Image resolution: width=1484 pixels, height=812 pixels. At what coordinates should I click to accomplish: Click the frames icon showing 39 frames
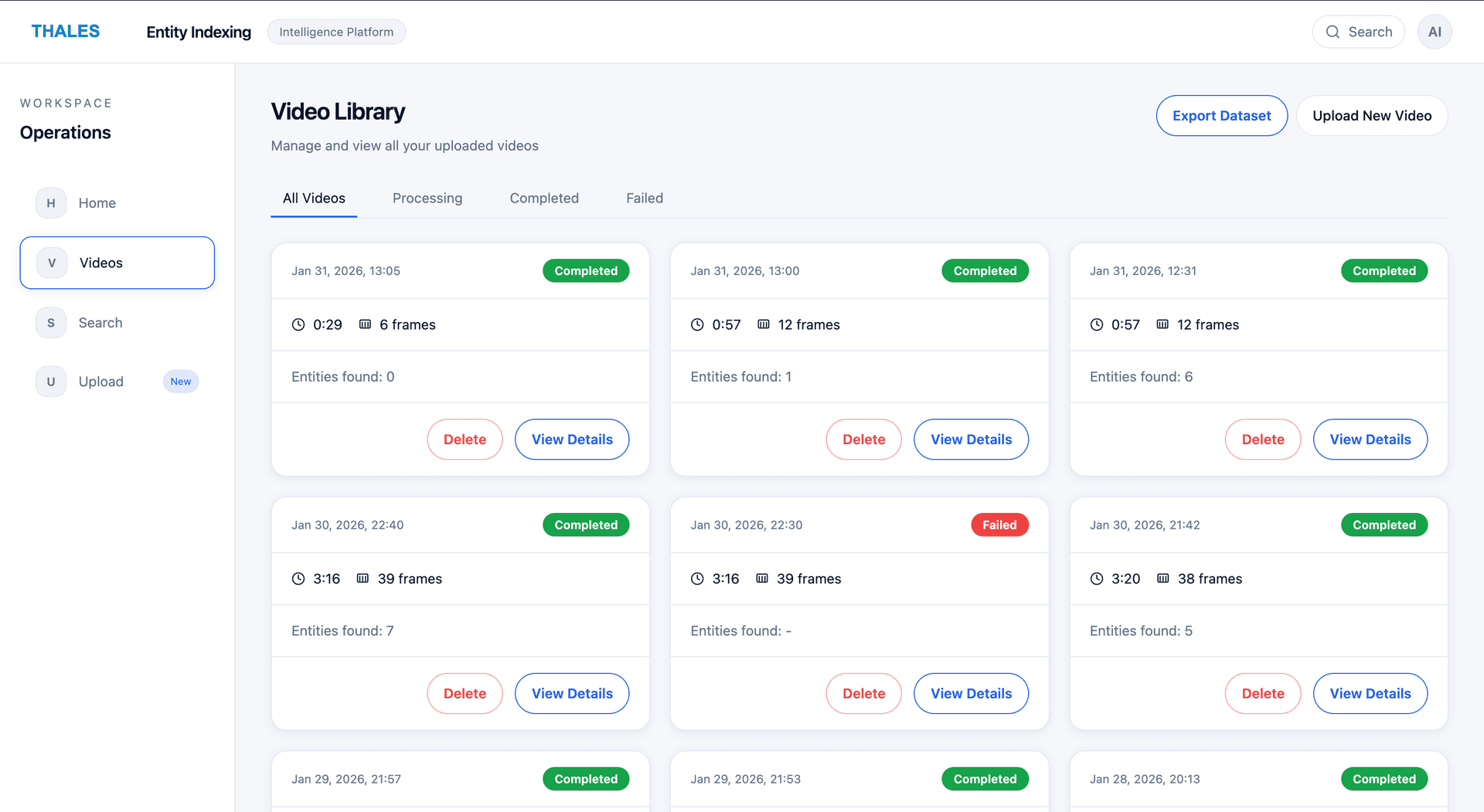click(363, 578)
